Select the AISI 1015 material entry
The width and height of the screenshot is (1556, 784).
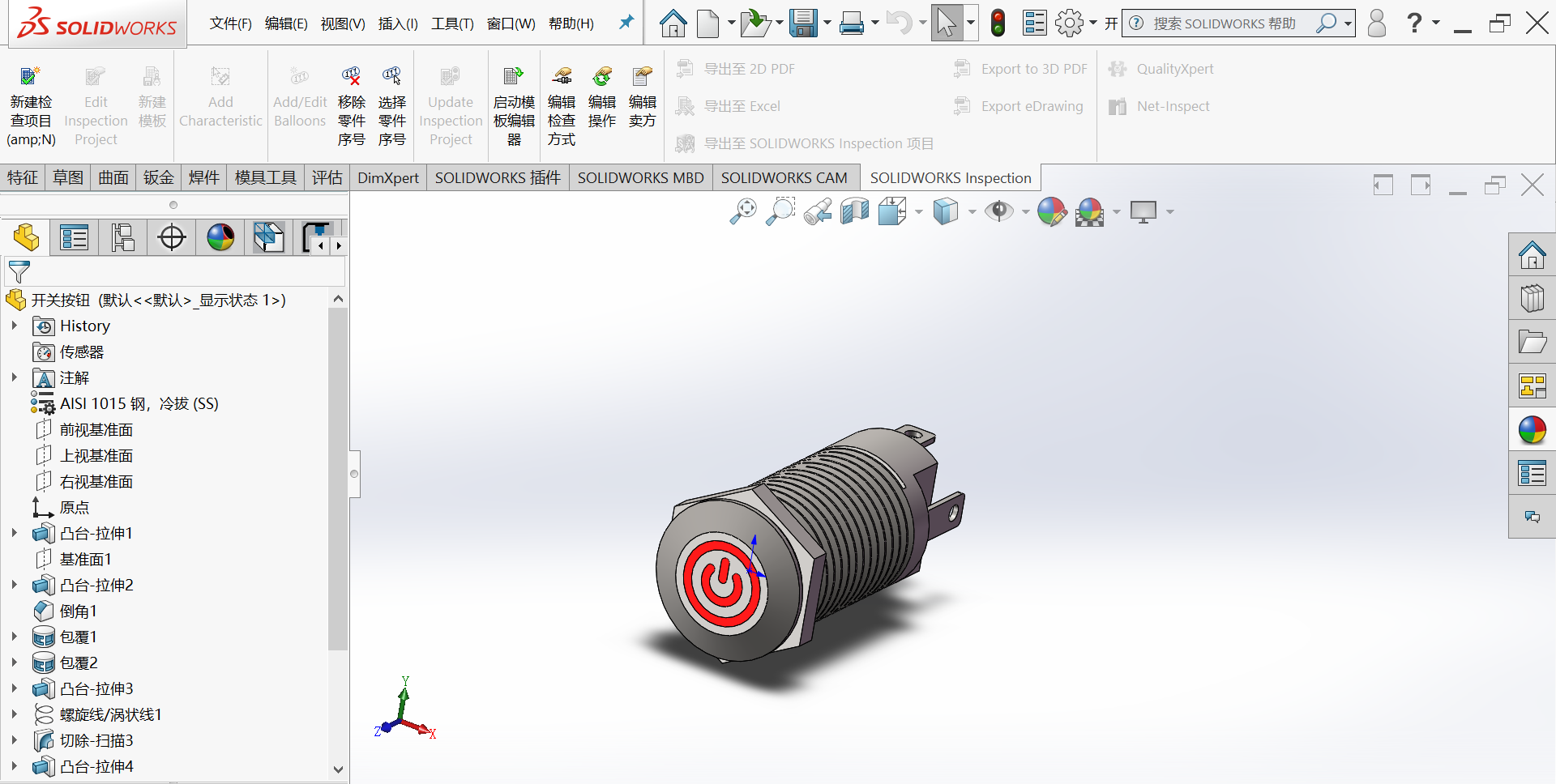click(x=139, y=403)
